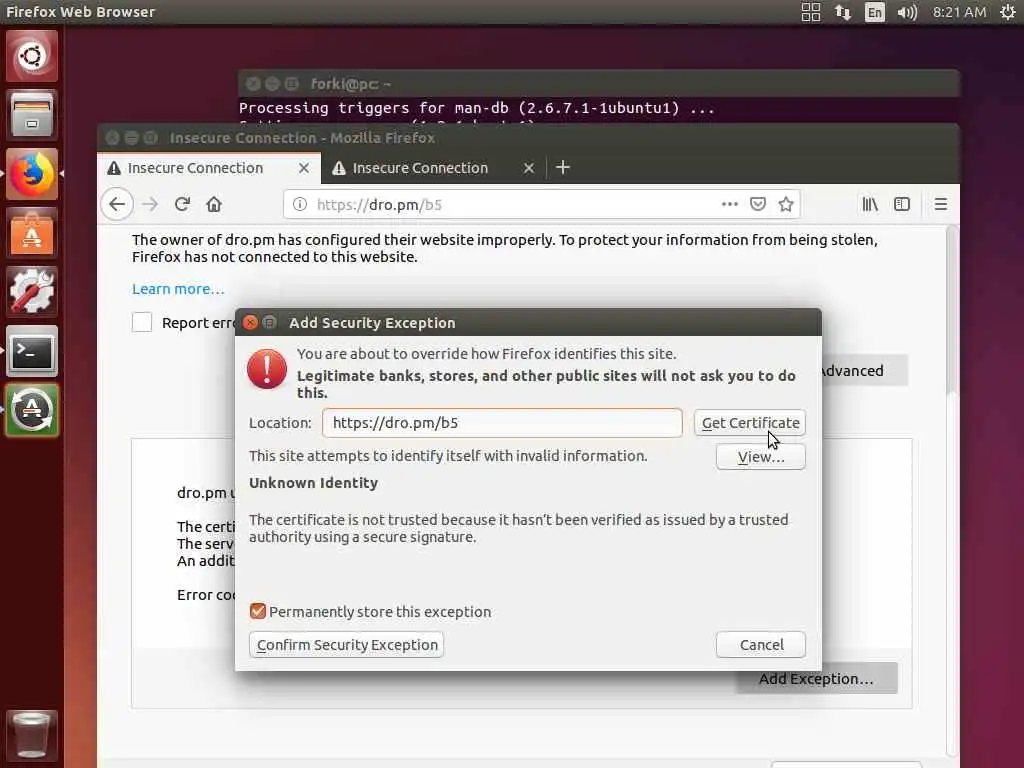Image resolution: width=1024 pixels, height=768 pixels.
Task: Launch Firefox from the dock
Action: pyautogui.click(x=31, y=174)
